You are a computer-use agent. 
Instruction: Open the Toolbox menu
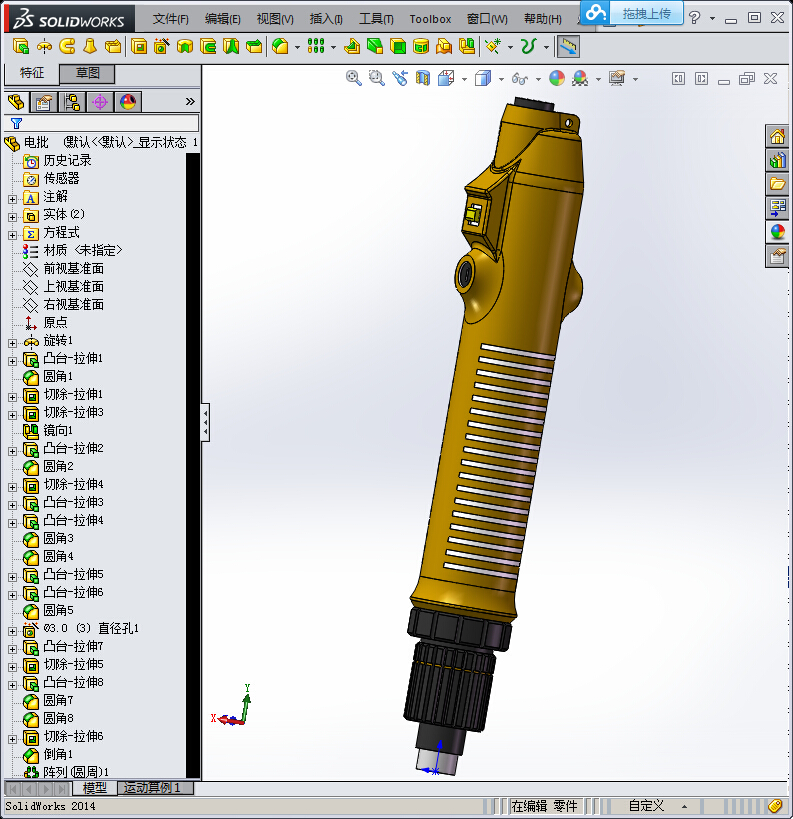pos(430,19)
